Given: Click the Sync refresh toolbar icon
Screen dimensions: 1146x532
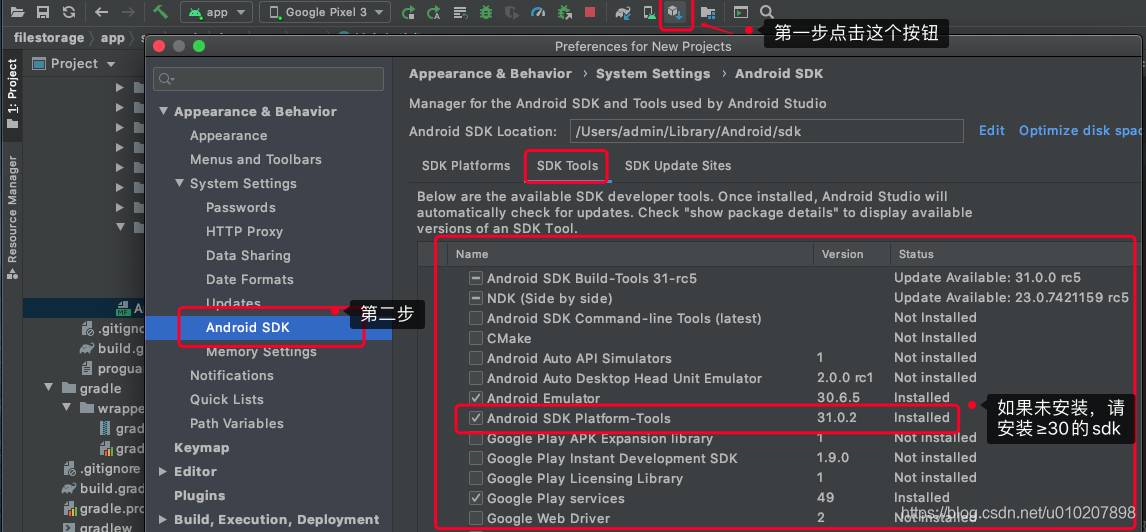Looking at the screenshot, I should point(69,12).
